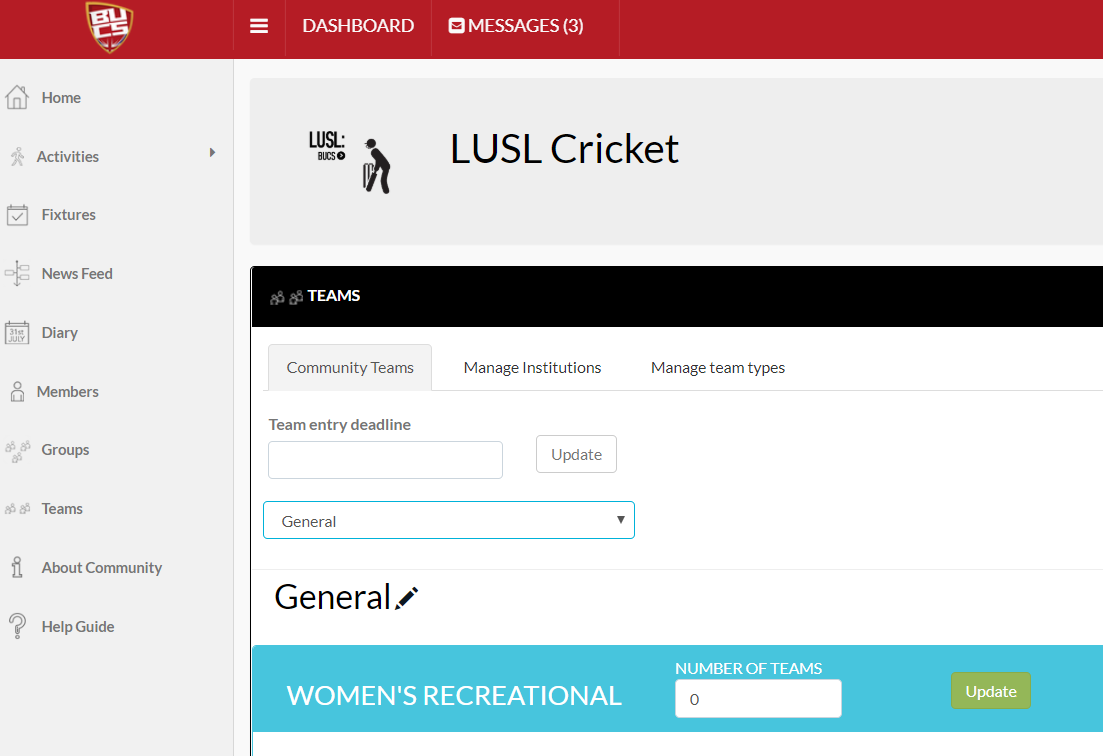Open the Groups sidebar link
1103x756 pixels.
(65, 450)
